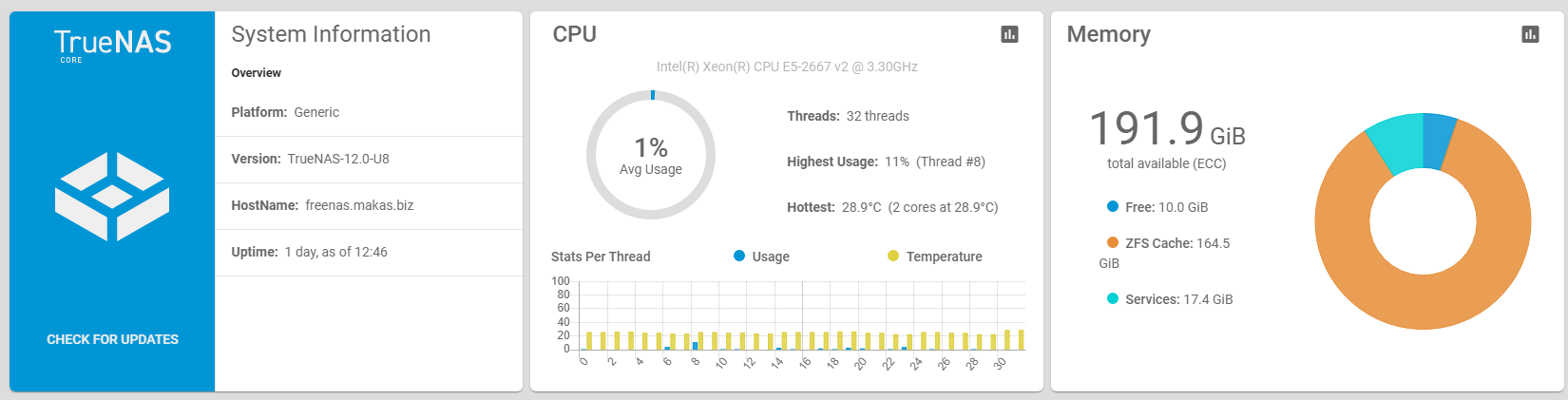Click the TrueNAS cube emblem icon
This screenshot has width=1568, height=400.
tap(112, 196)
